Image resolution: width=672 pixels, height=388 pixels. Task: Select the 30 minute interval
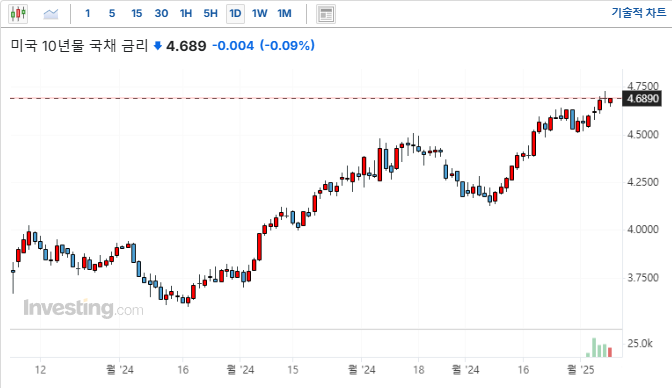[x=161, y=14]
